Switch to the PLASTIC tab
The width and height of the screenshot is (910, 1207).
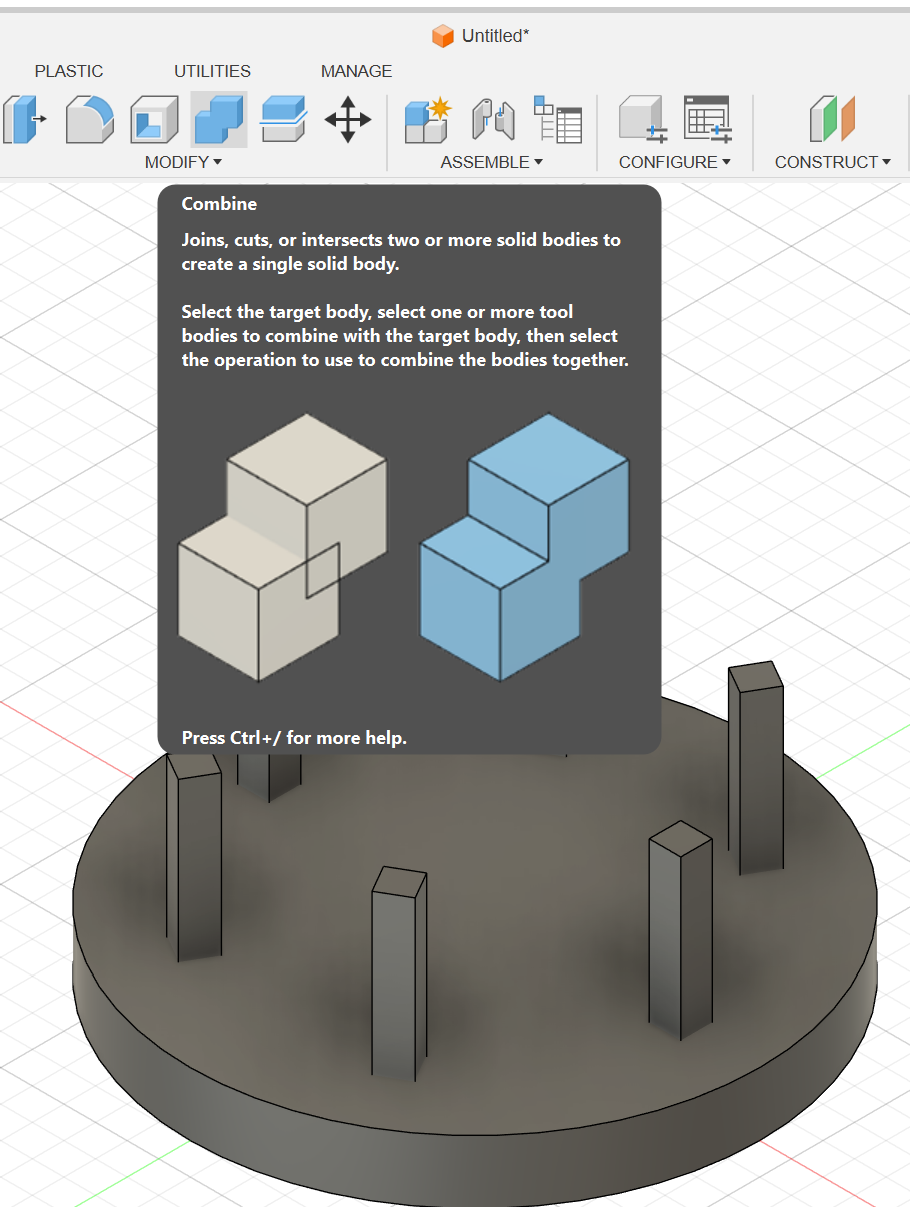click(68, 70)
